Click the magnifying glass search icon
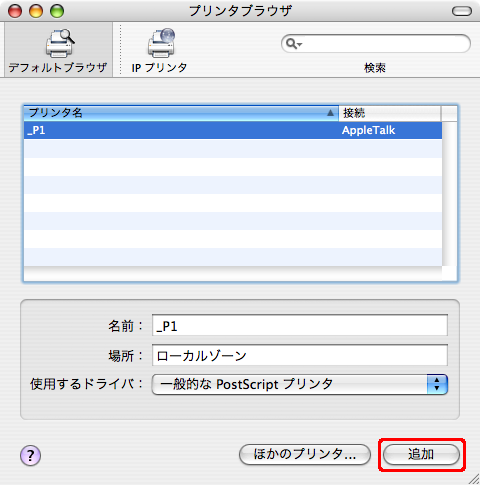This screenshot has height=485, width=480. point(291,44)
